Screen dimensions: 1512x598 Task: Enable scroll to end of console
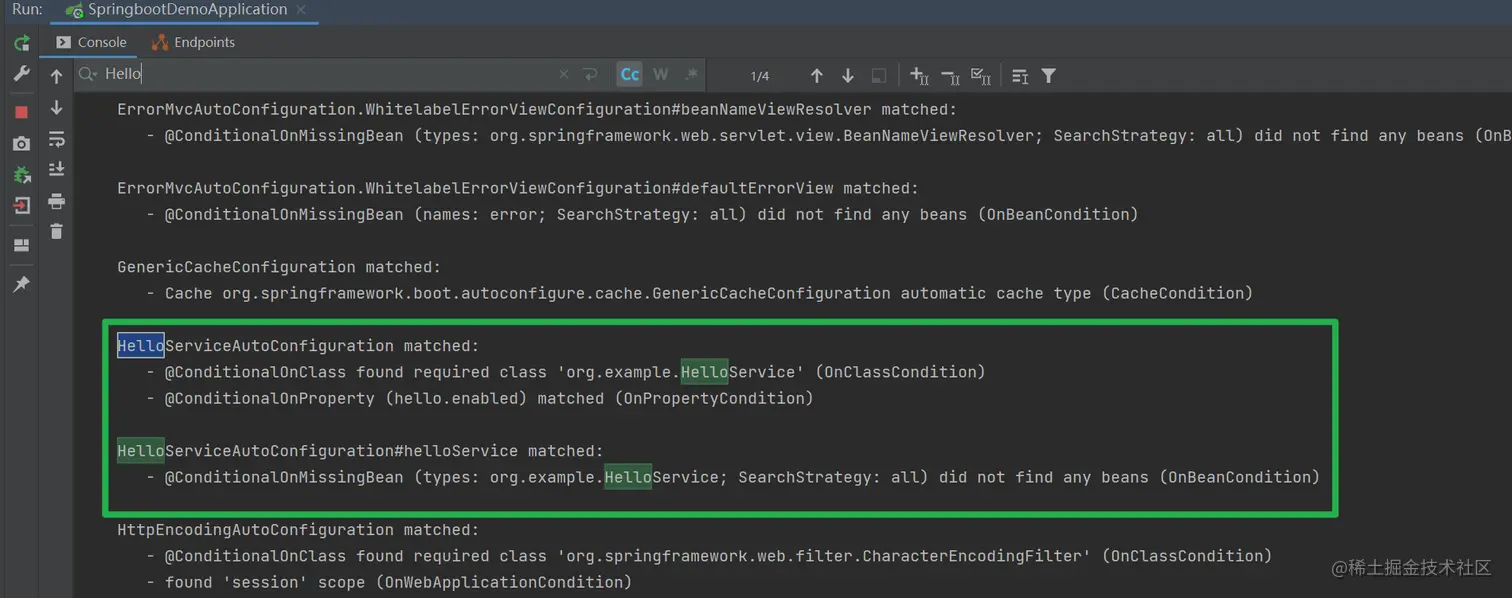pos(56,170)
